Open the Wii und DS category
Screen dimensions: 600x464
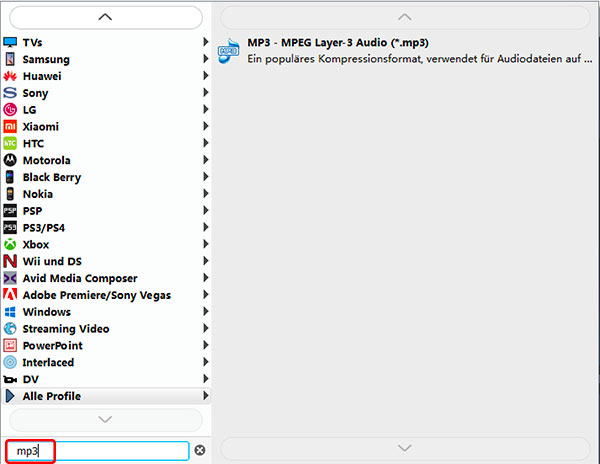(106, 261)
